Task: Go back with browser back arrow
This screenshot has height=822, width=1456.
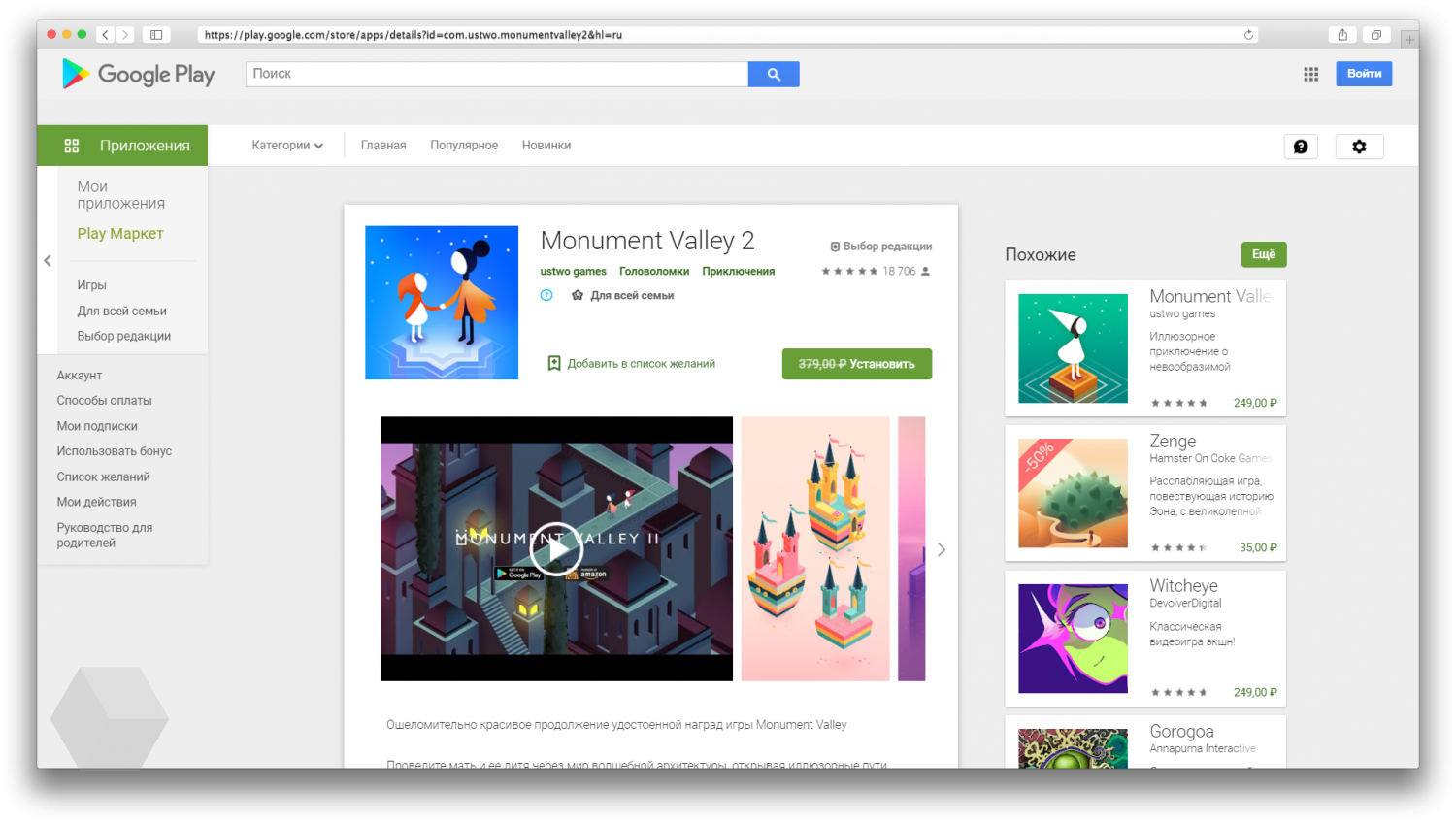Action: [105, 35]
